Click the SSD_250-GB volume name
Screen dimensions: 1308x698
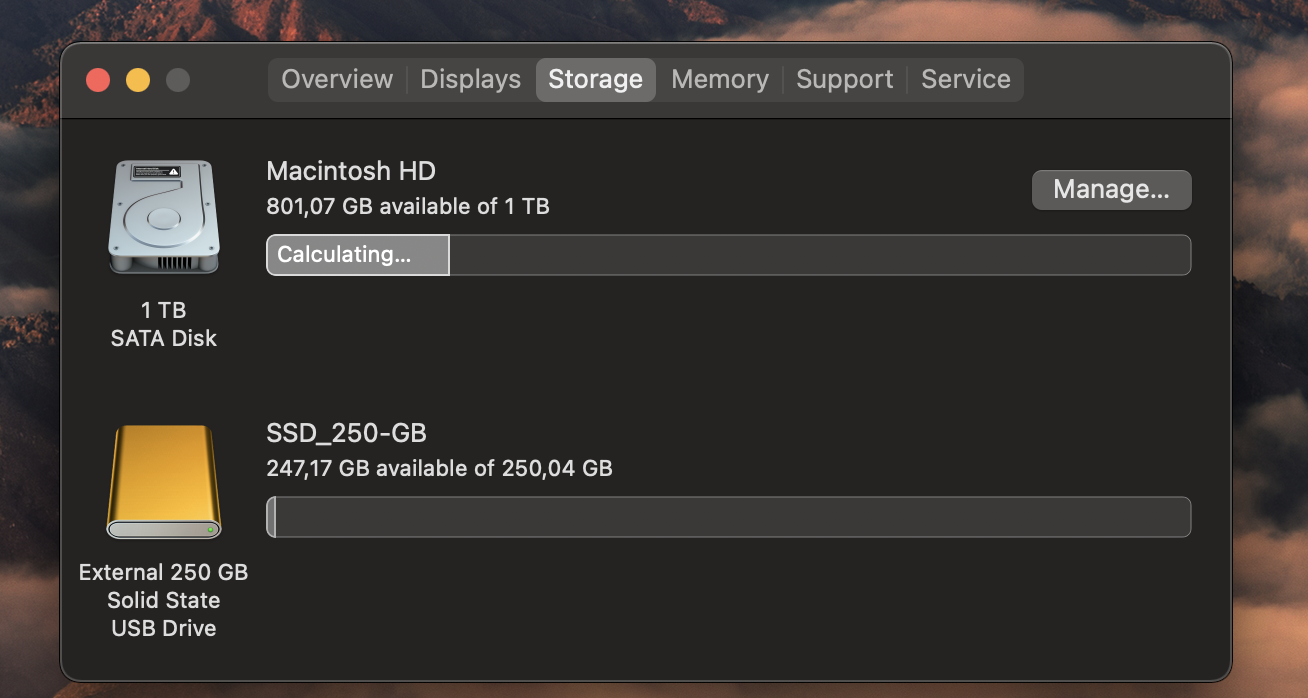(346, 433)
